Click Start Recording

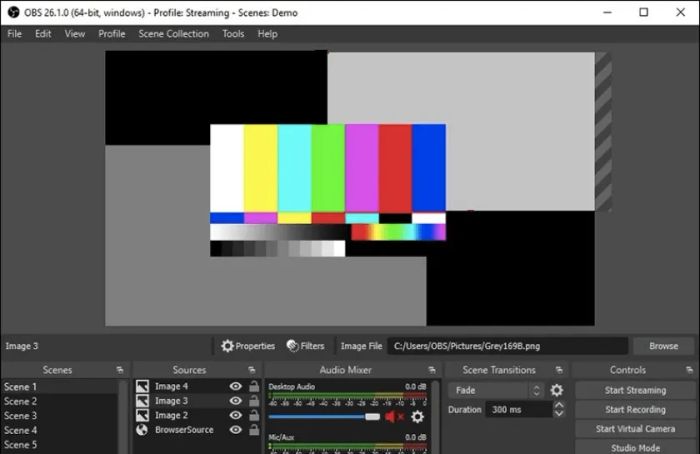tap(635, 409)
